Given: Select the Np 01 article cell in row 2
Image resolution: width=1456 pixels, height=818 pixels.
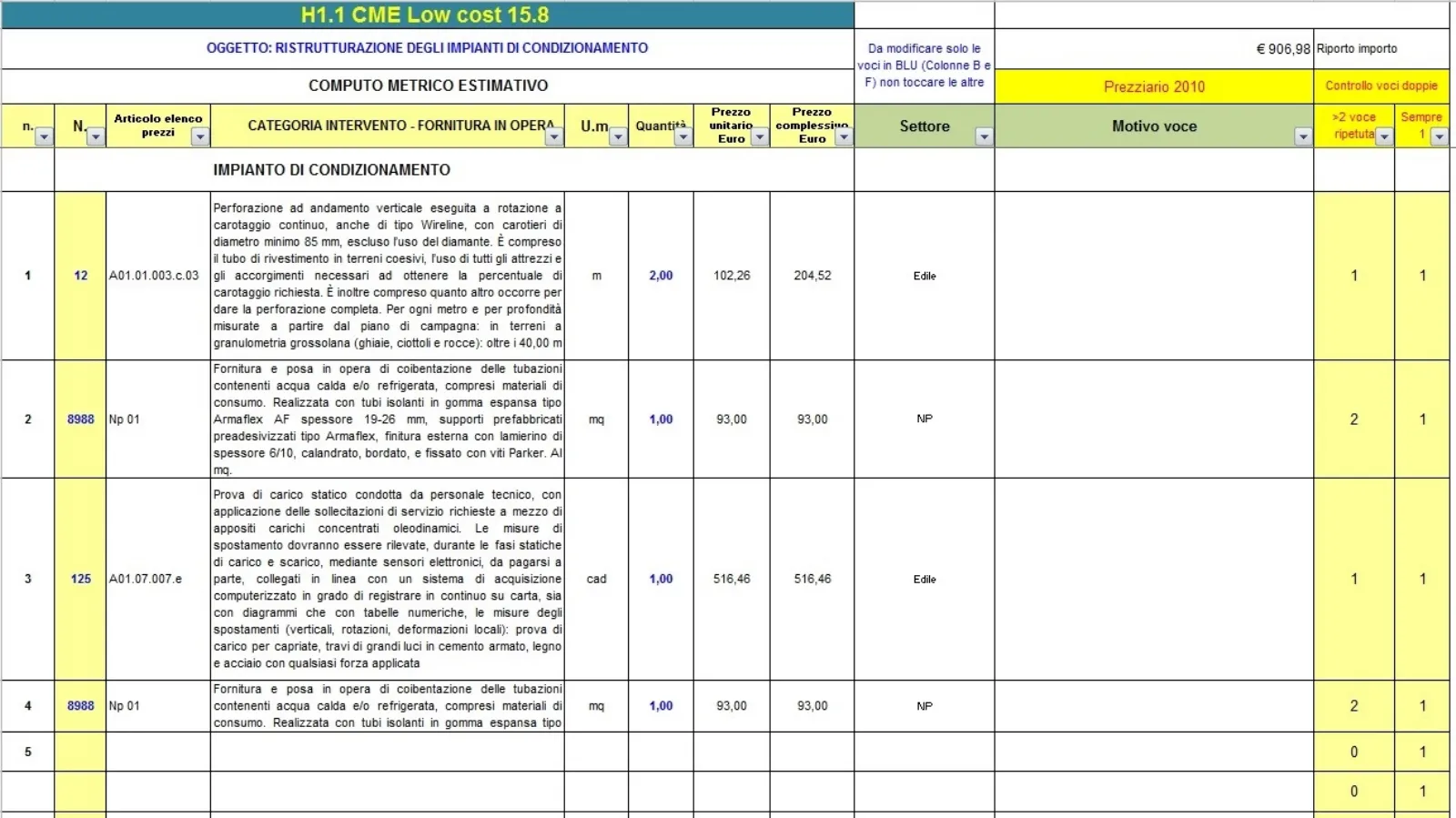Looking at the screenshot, I should click(158, 419).
